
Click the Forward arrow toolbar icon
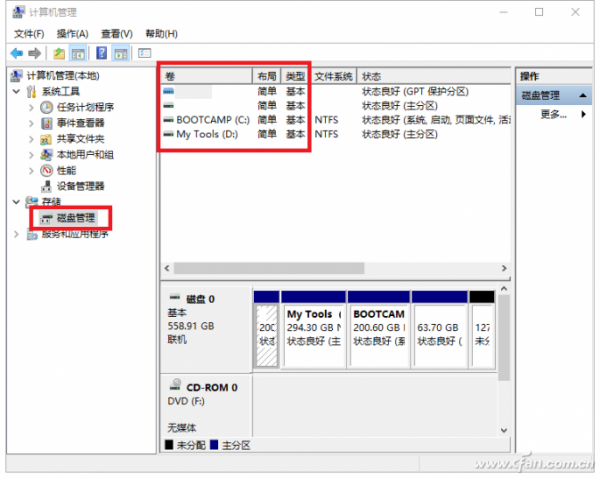pyautogui.click(x=35, y=53)
